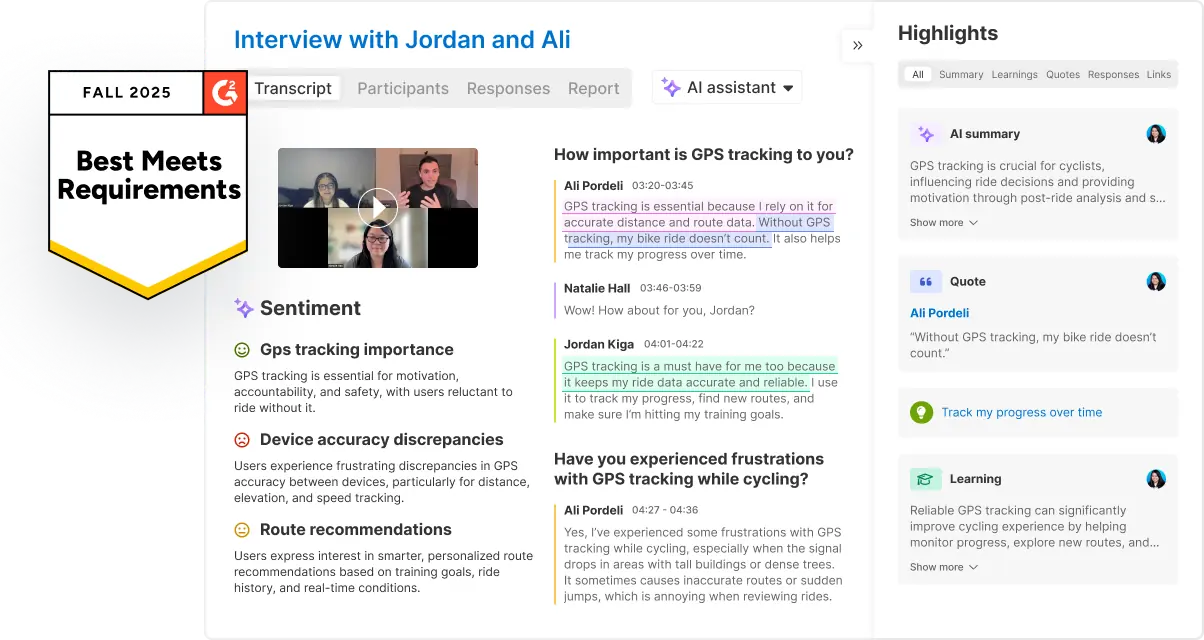The image size is (1204, 640).
Task: Click the red sad face sentiment icon
Action: [x=242, y=440]
